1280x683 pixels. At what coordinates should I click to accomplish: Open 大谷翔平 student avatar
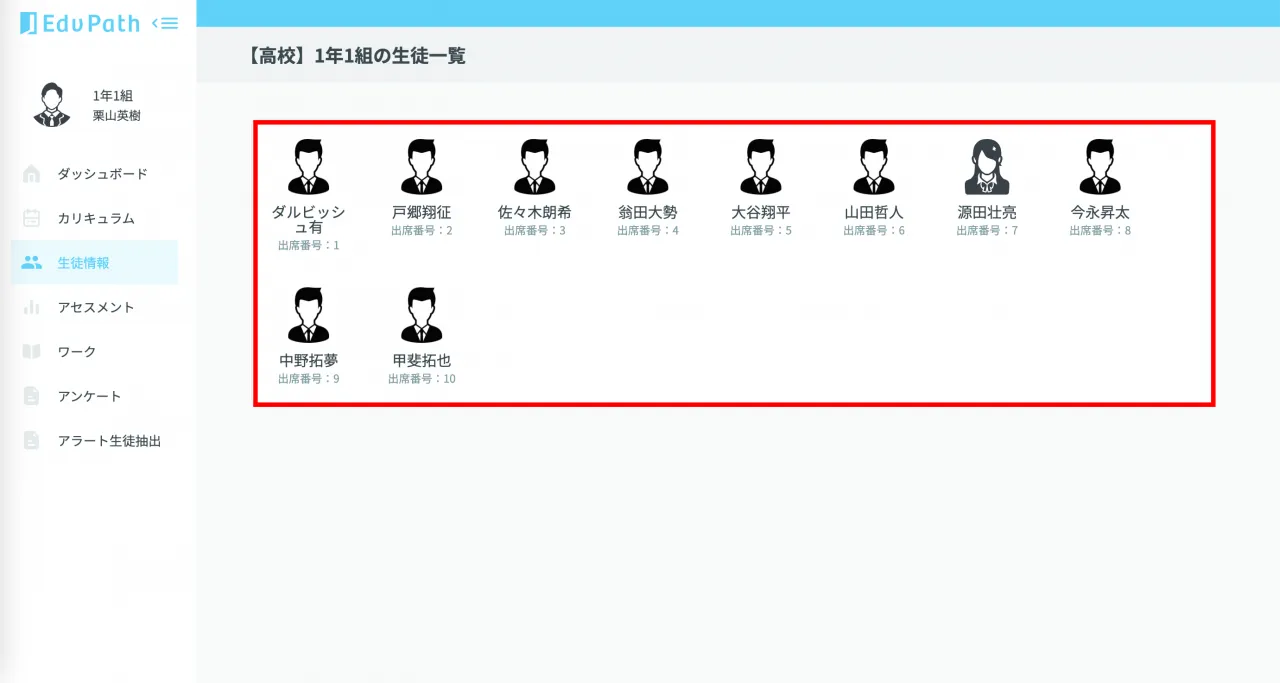[761, 166]
